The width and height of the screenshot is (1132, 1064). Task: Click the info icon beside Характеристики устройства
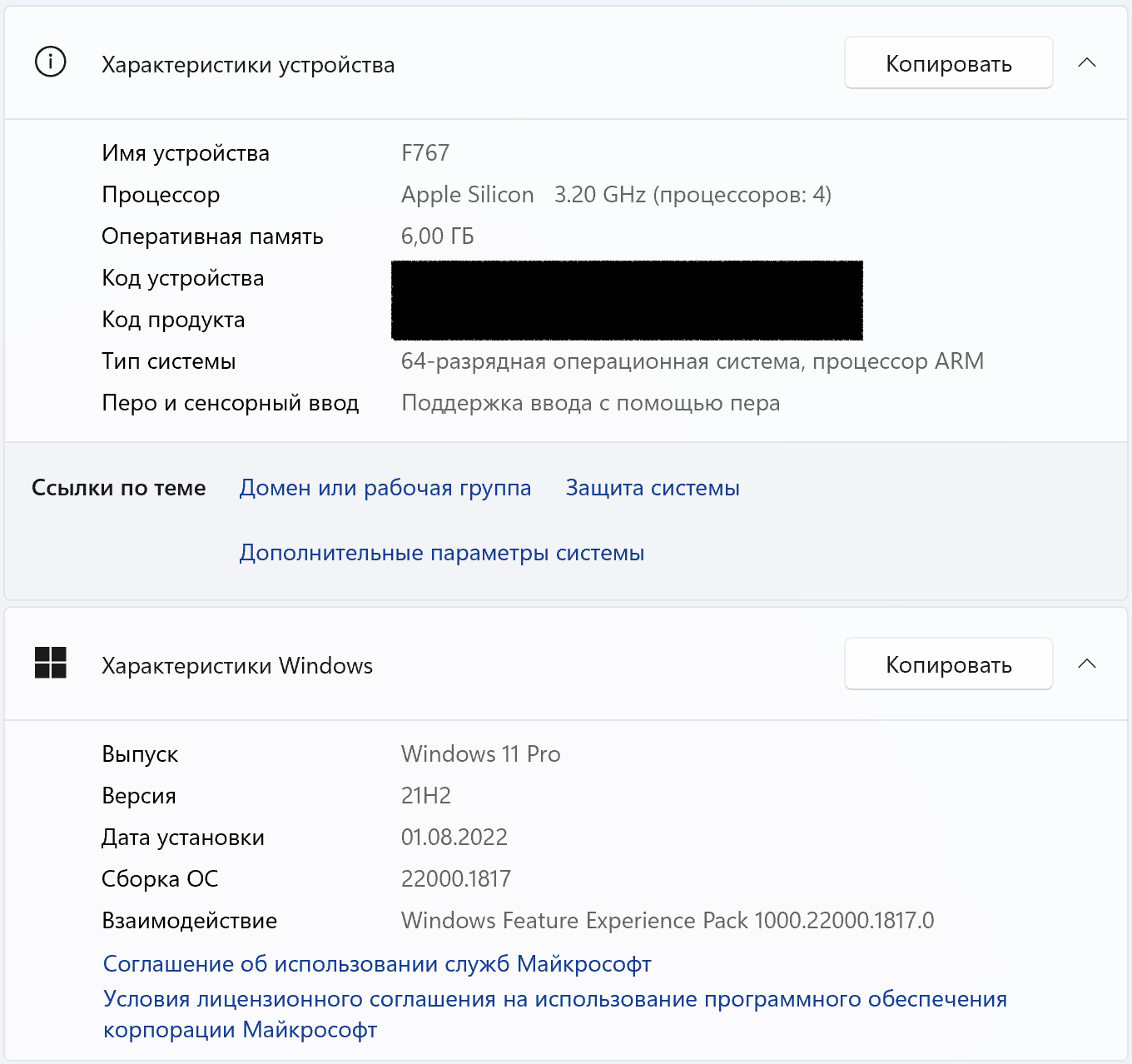point(51,62)
